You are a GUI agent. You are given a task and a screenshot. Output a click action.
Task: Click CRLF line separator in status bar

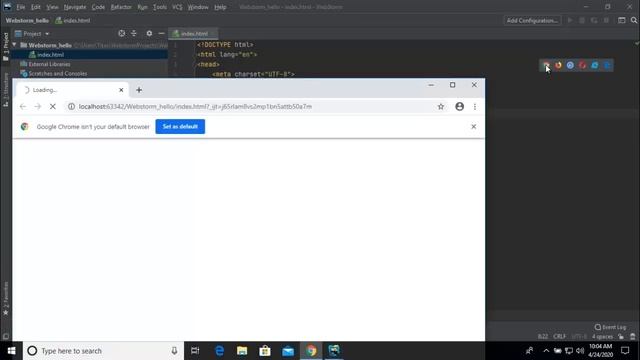(x=560, y=336)
